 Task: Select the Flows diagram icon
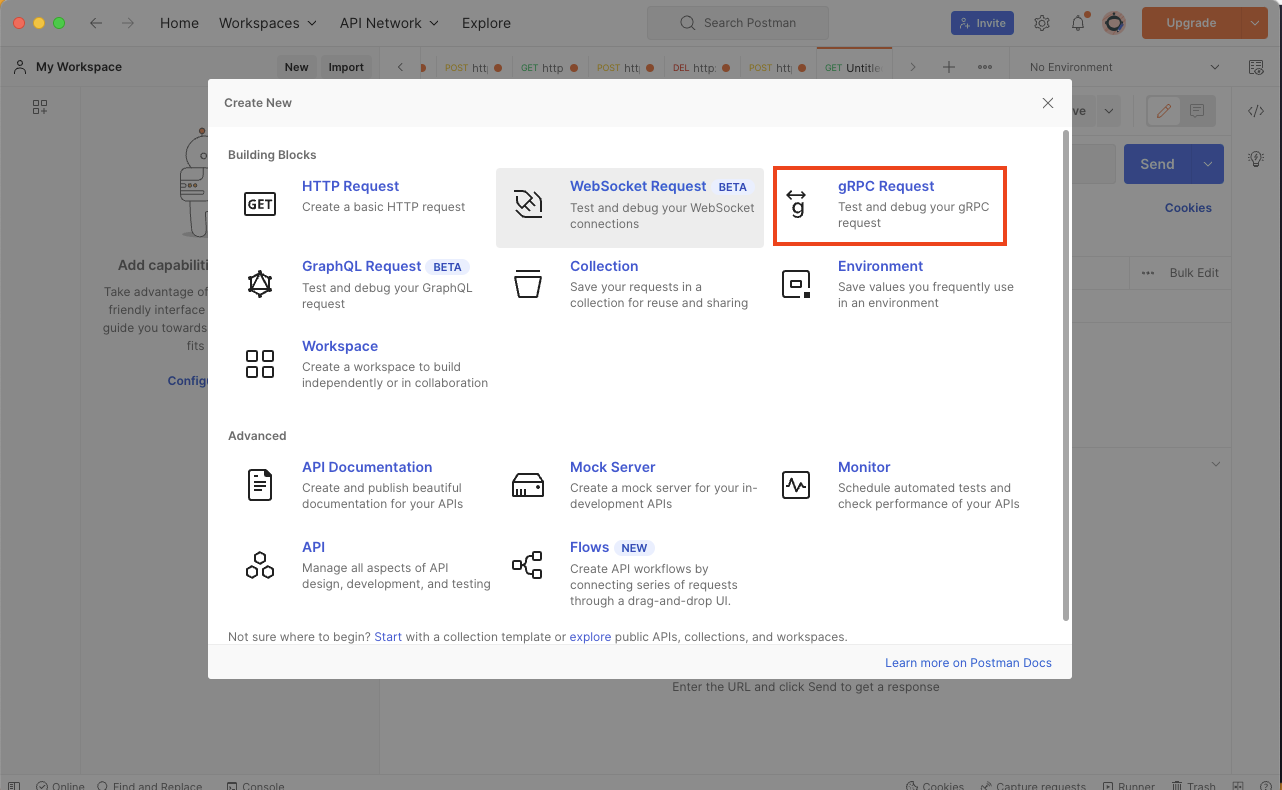click(x=527, y=565)
